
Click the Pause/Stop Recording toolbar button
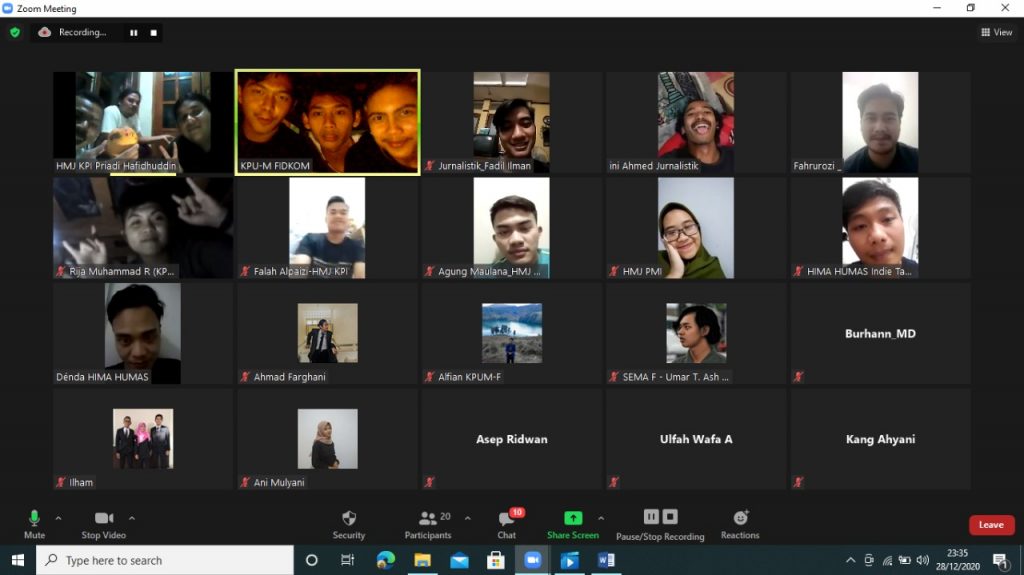(x=660, y=523)
